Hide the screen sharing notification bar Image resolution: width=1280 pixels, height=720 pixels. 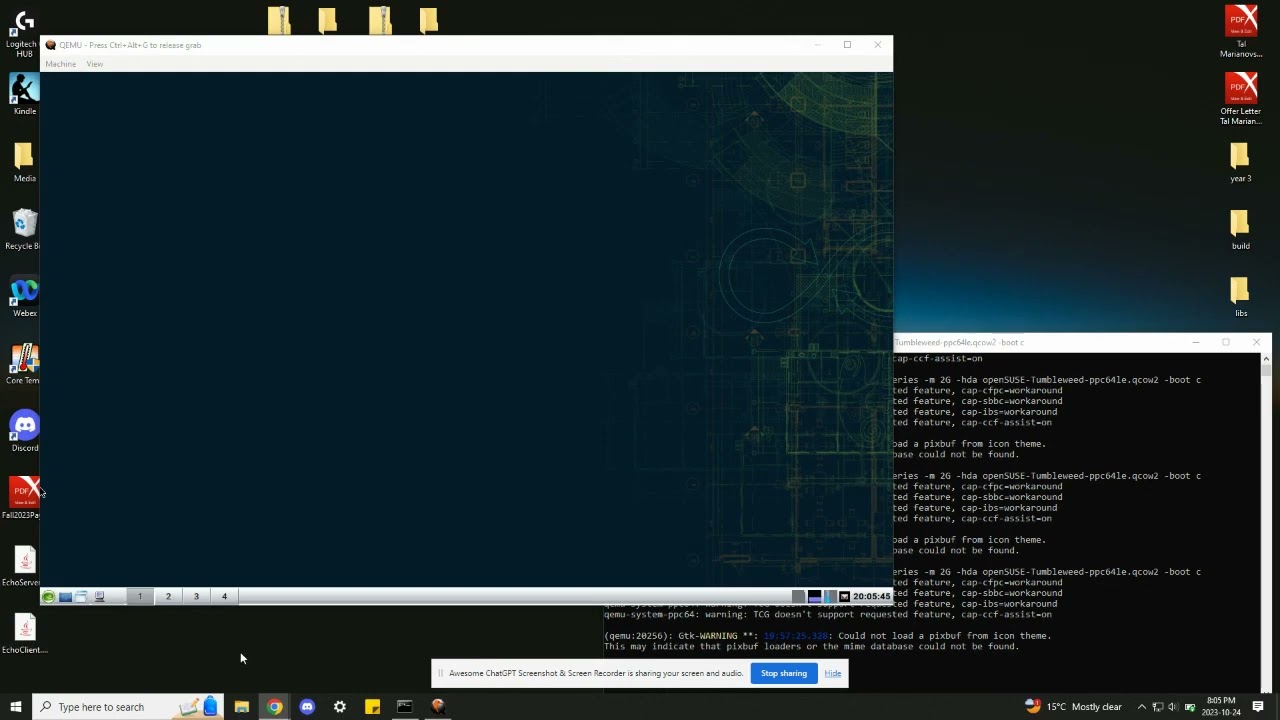[x=833, y=673]
